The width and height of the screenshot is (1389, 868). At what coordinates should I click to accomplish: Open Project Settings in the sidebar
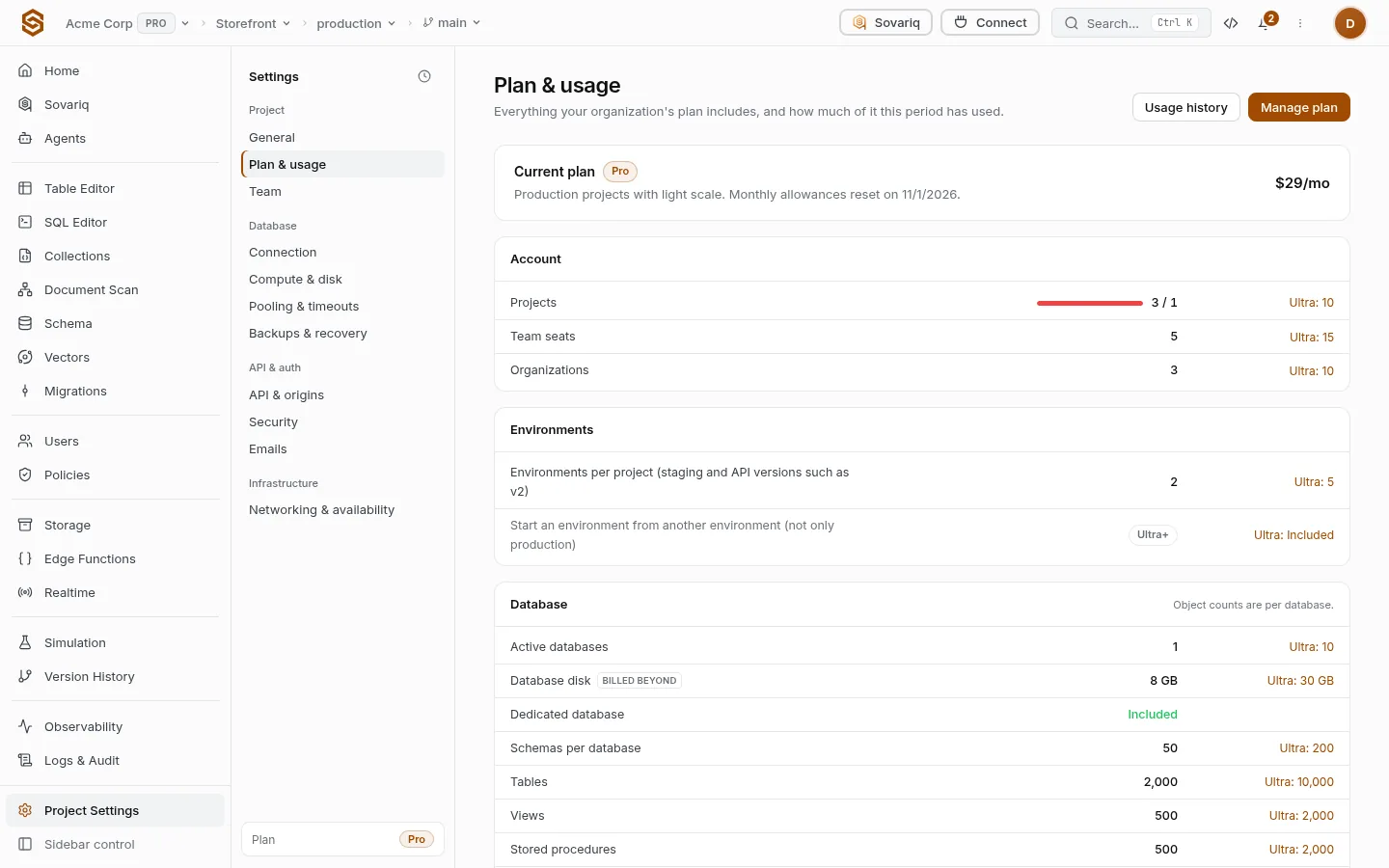116,810
